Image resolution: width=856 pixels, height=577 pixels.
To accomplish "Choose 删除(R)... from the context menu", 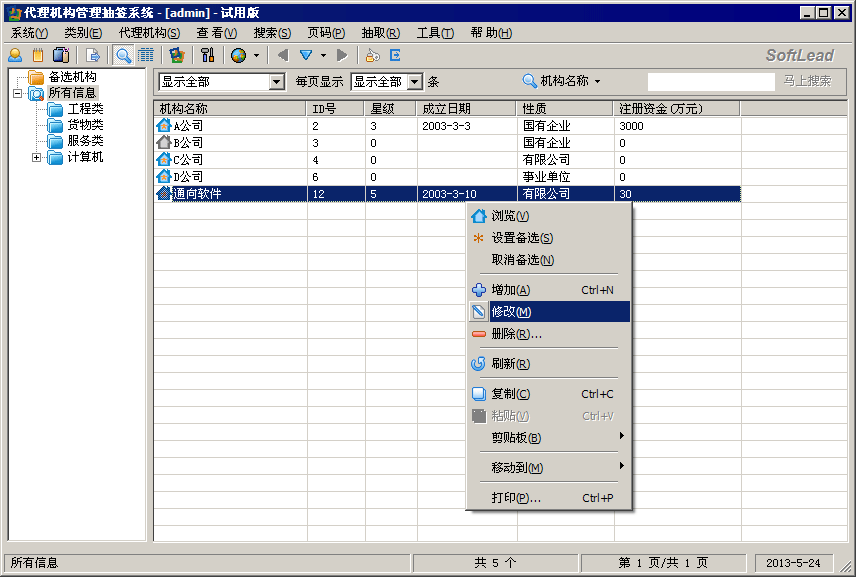I will point(549,334).
